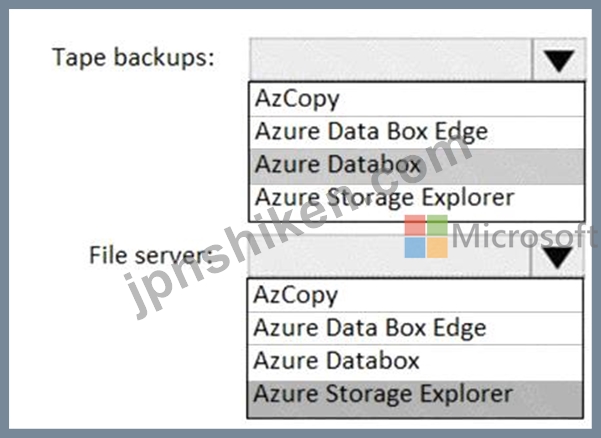The height and width of the screenshot is (438, 601).
Task: Choose Azure Data Box Edge for Tape backups
Action: pyautogui.click(x=417, y=132)
